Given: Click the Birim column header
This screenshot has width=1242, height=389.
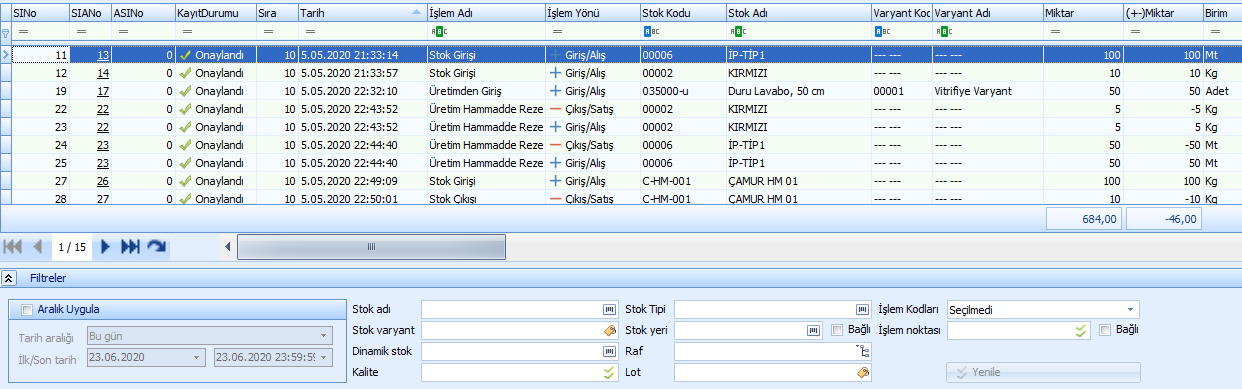Looking at the screenshot, I should point(1222,12).
